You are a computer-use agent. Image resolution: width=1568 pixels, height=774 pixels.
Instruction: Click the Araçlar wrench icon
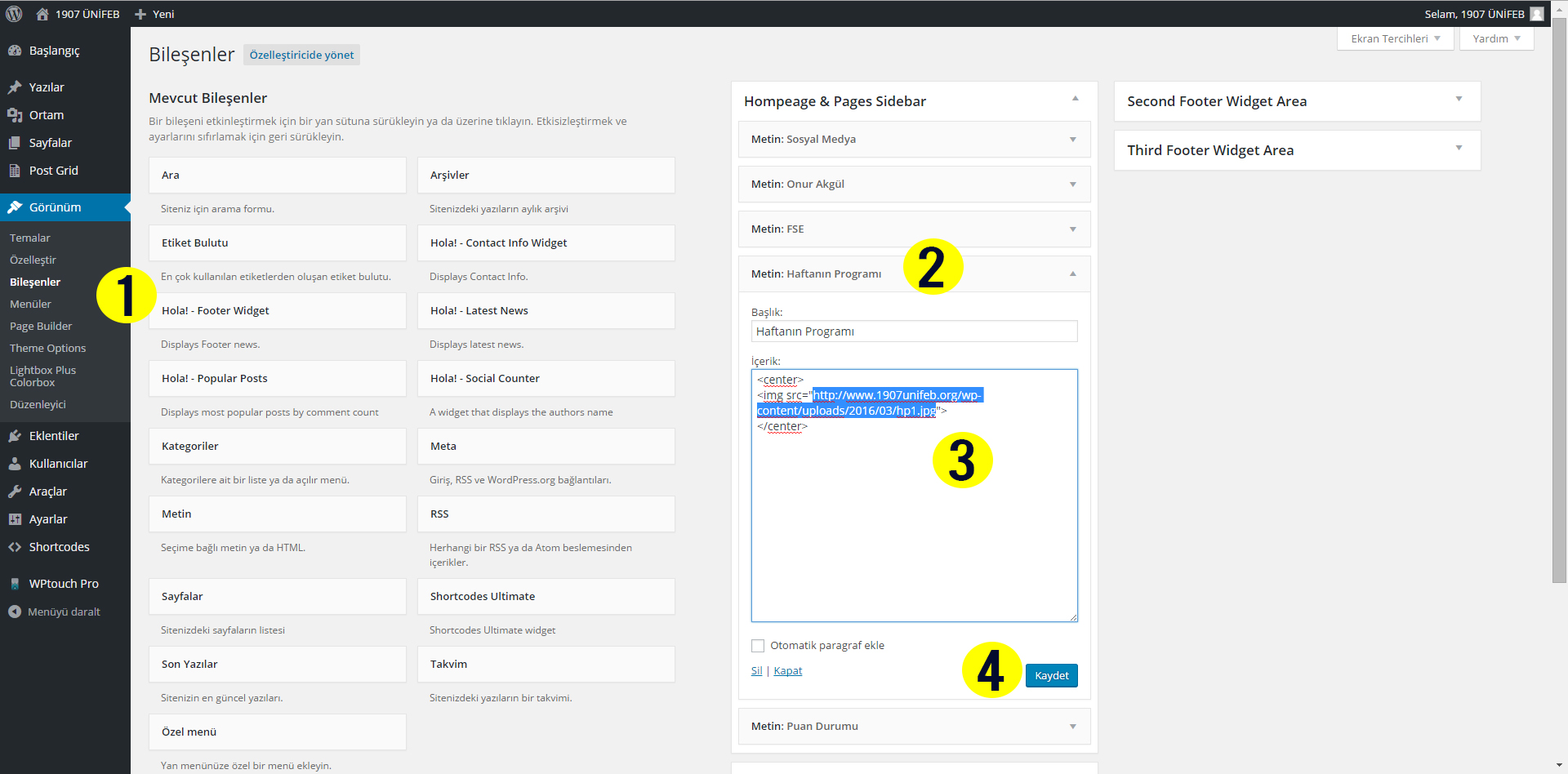15,492
